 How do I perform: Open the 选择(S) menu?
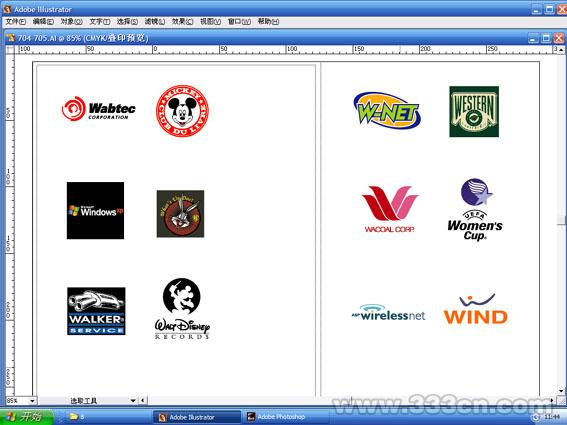tap(127, 22)
